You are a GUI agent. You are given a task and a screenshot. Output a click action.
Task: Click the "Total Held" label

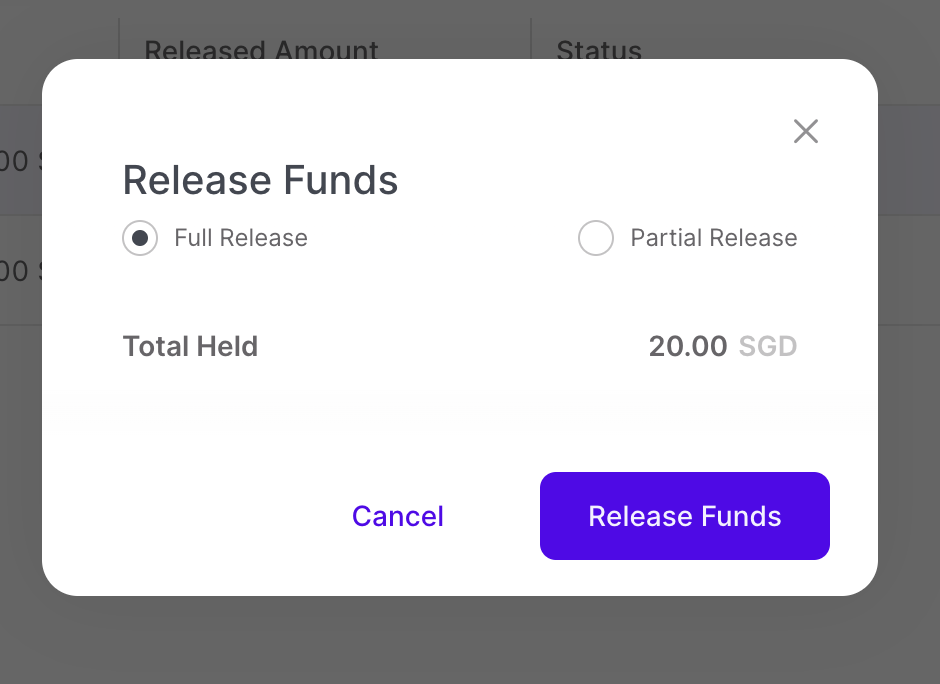[x=190, y=347]
